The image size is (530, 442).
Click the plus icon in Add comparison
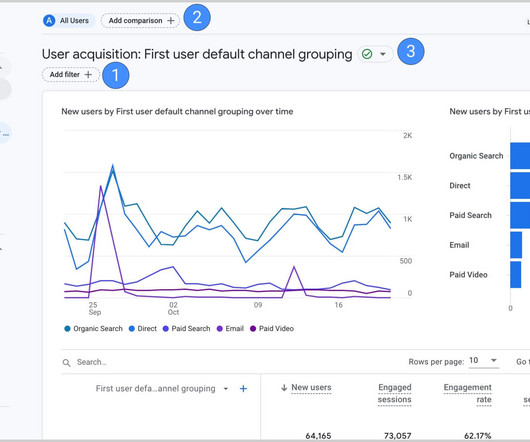[171, 21]
